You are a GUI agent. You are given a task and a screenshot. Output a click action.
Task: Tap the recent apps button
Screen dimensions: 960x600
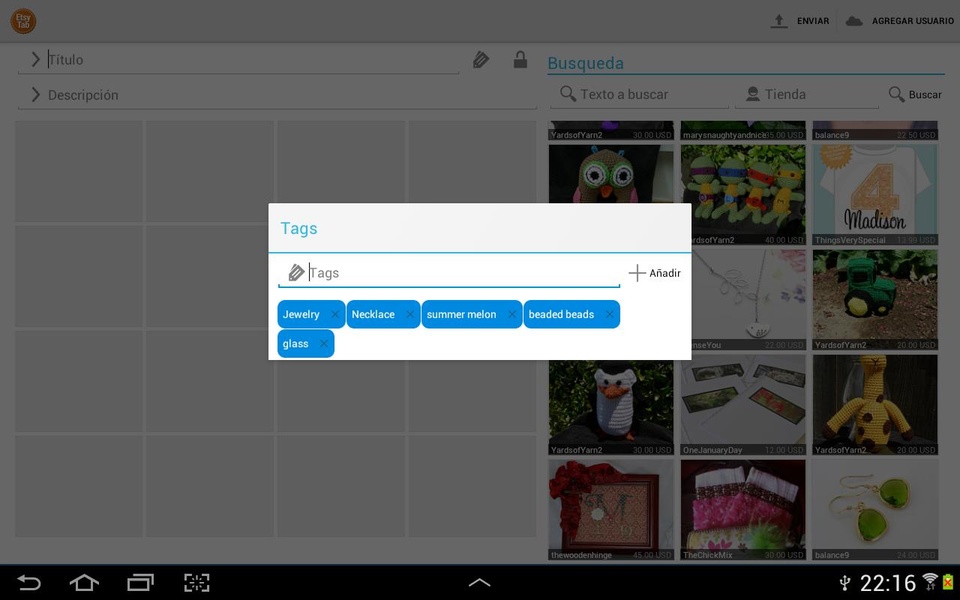coord(140,582)
